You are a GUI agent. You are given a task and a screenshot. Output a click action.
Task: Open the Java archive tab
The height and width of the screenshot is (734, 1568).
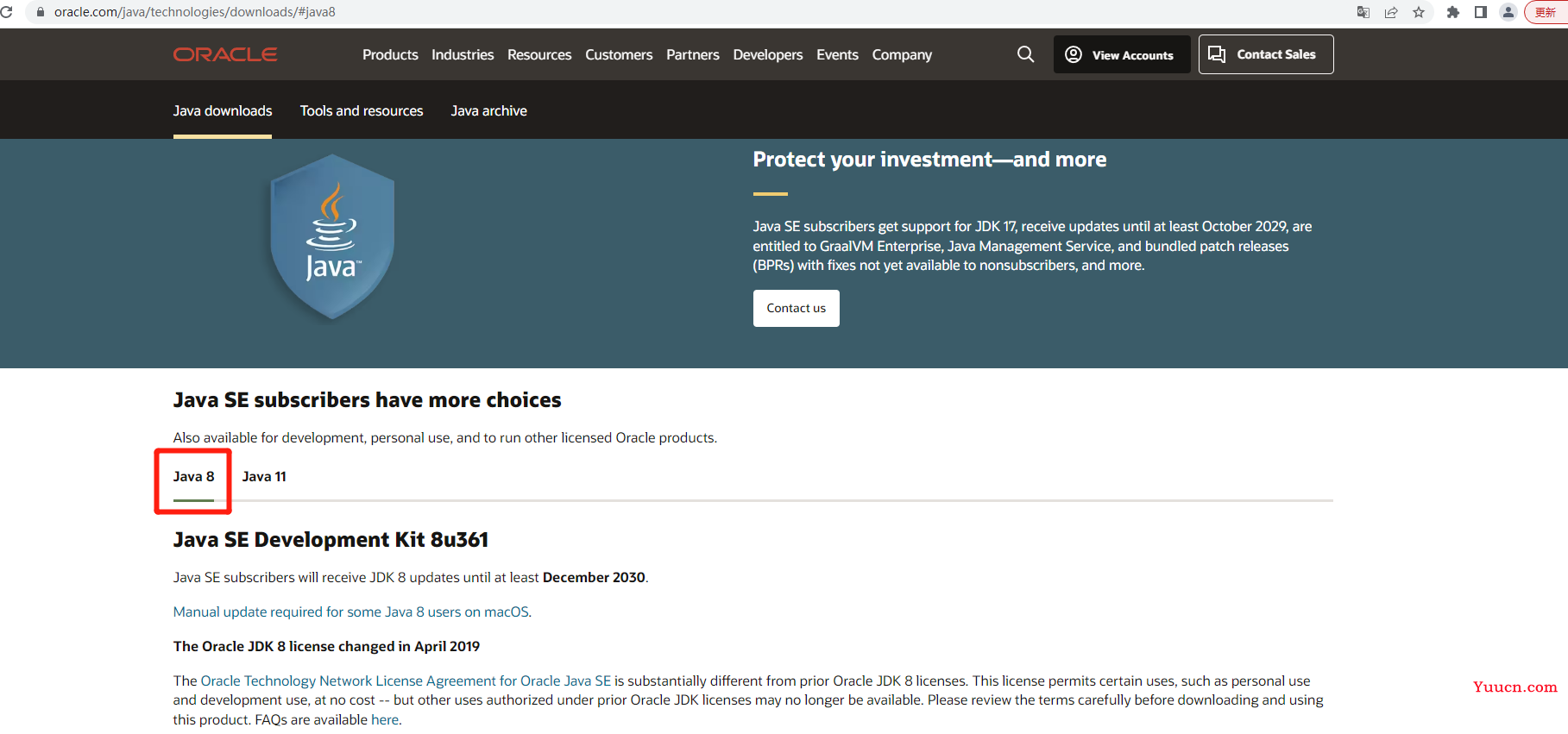[x=488, y=110]
